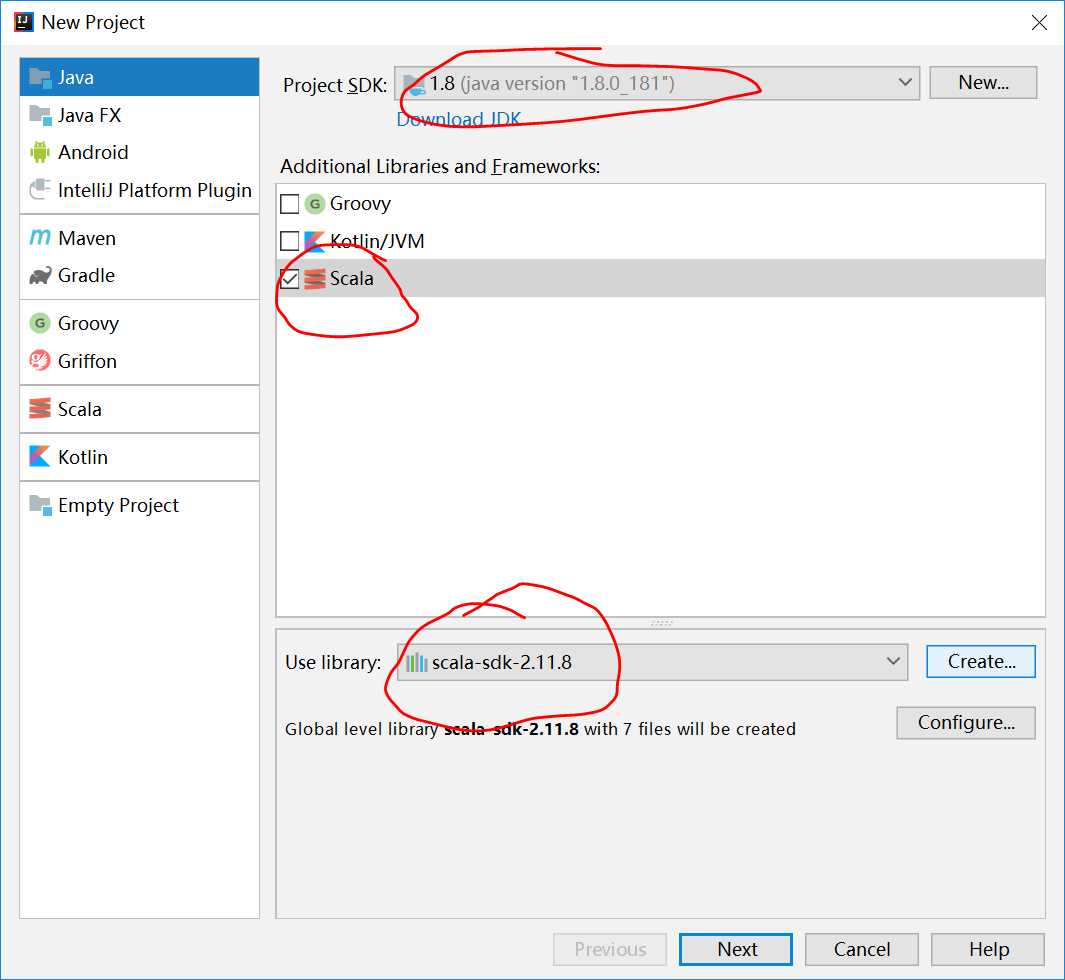The image size is (1065, 980).
Task: Click the Scala icon in frameworks list
Action: [314, 278]
